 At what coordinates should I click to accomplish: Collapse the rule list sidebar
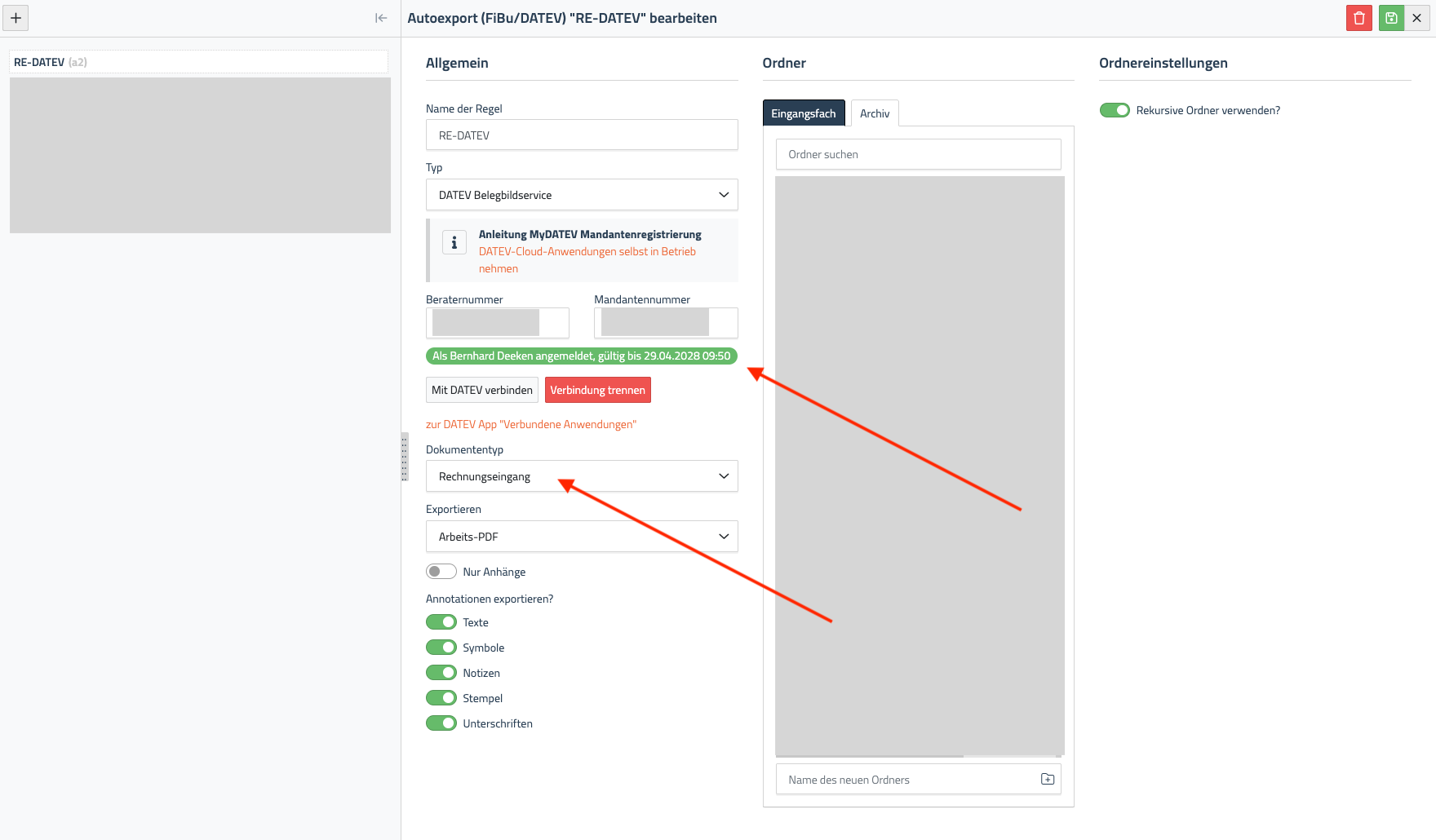click(381, 18)
